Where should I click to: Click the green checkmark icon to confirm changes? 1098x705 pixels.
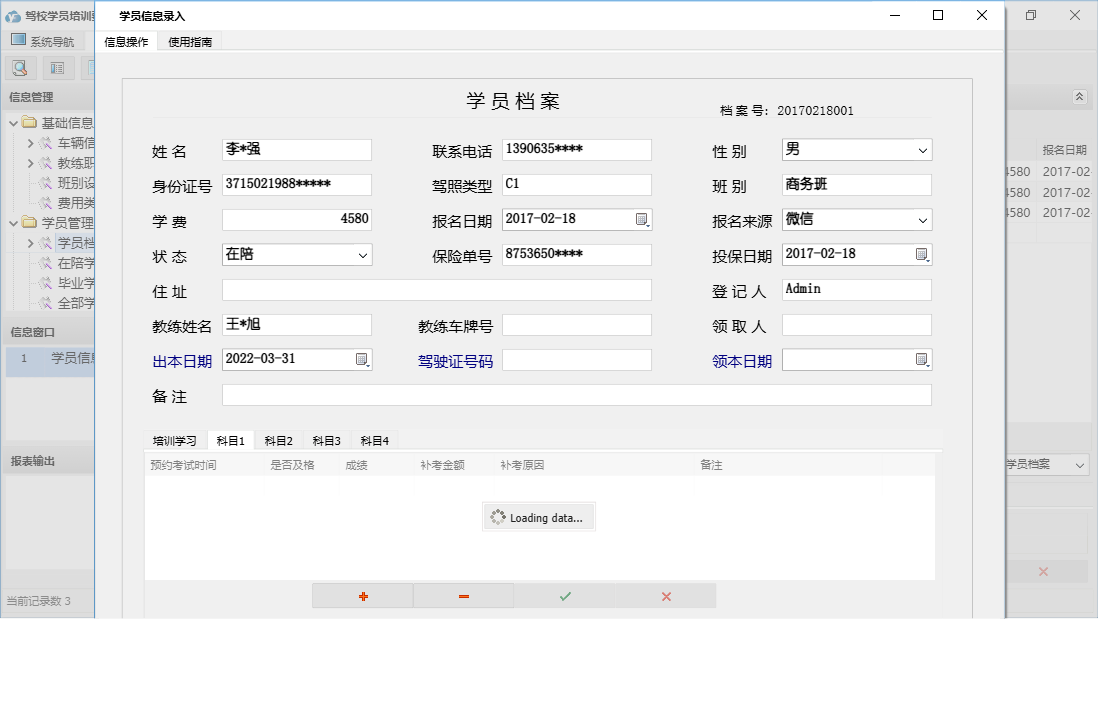tap(564, 595)
